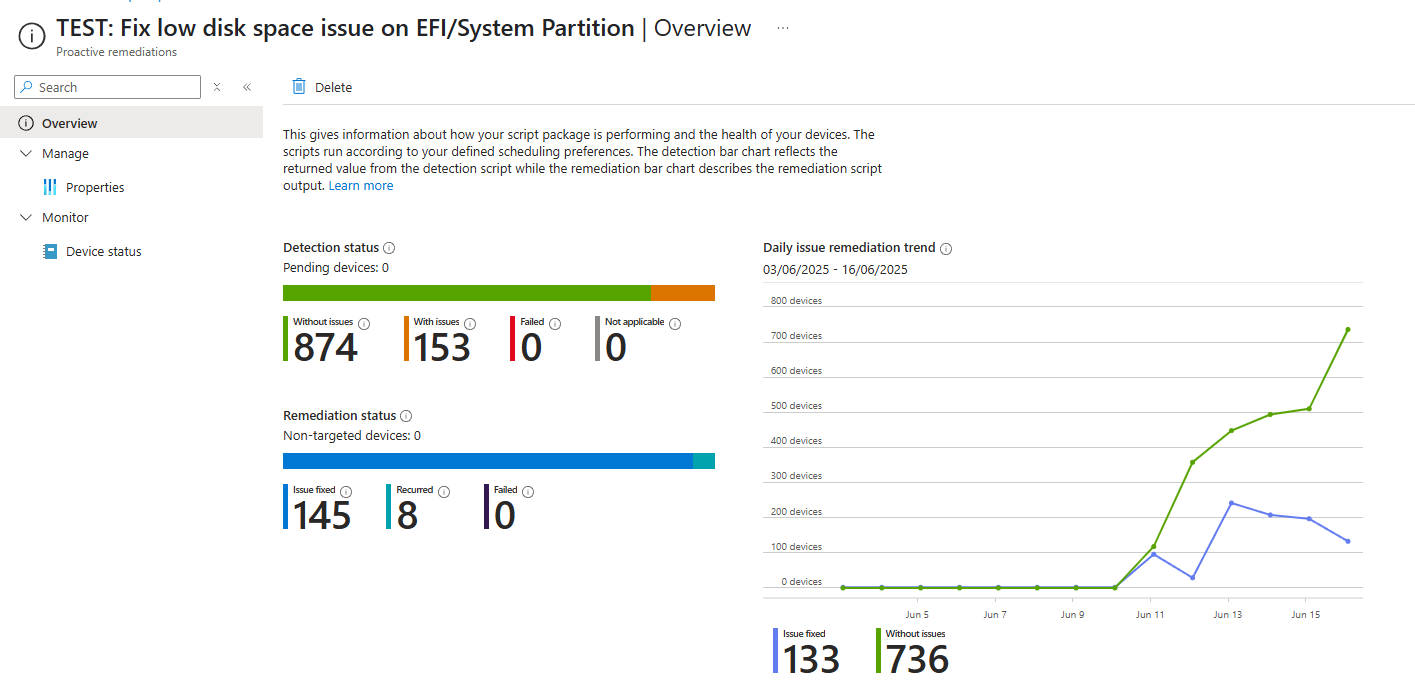
Task: Click the search magnifier icon in sidebar
Action: (27, 87)
